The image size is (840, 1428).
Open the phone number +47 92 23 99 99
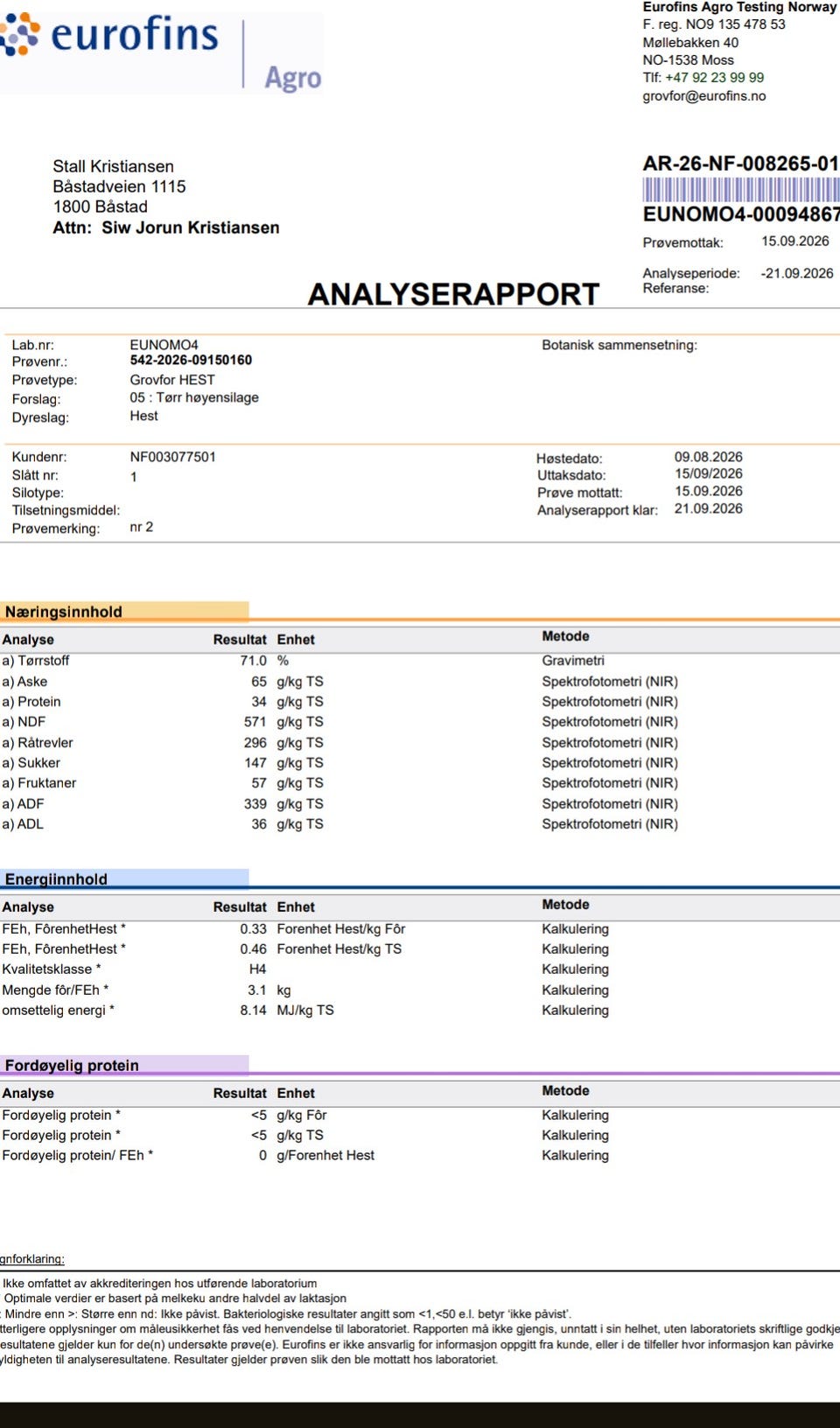pos(714,77)
